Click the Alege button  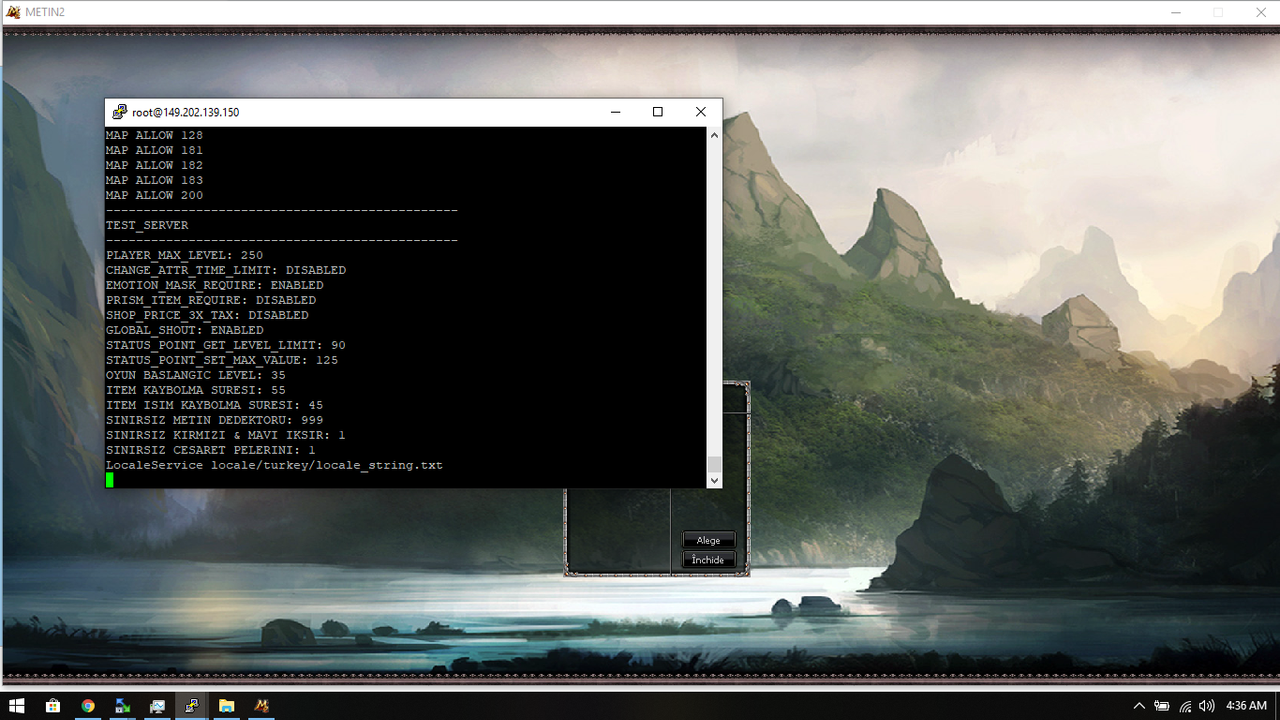click(x=708, y=540)
